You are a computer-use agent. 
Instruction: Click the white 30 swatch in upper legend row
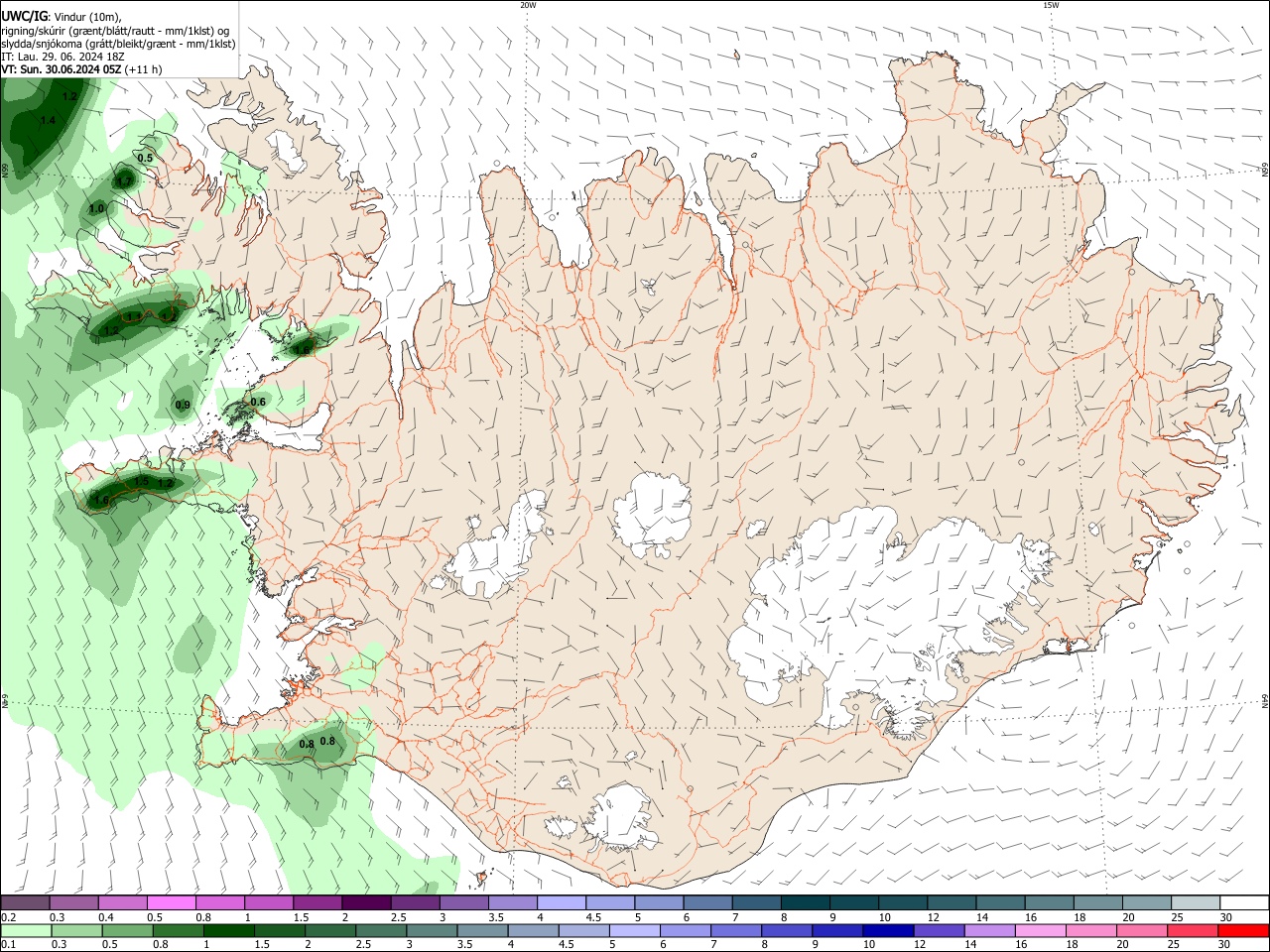click(x=1245, y=903)
